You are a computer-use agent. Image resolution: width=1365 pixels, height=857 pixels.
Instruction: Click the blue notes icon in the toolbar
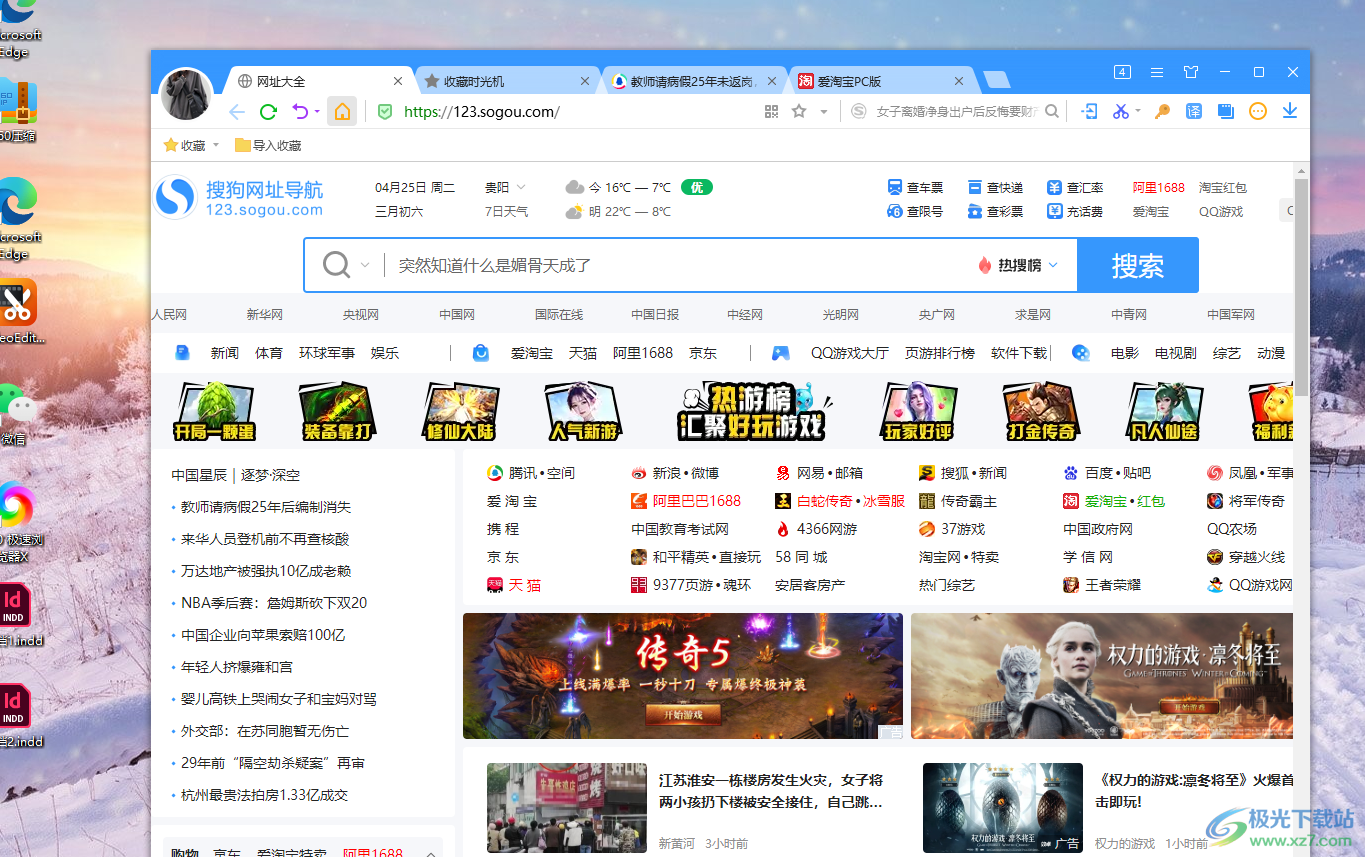(x=1226, y=112)
